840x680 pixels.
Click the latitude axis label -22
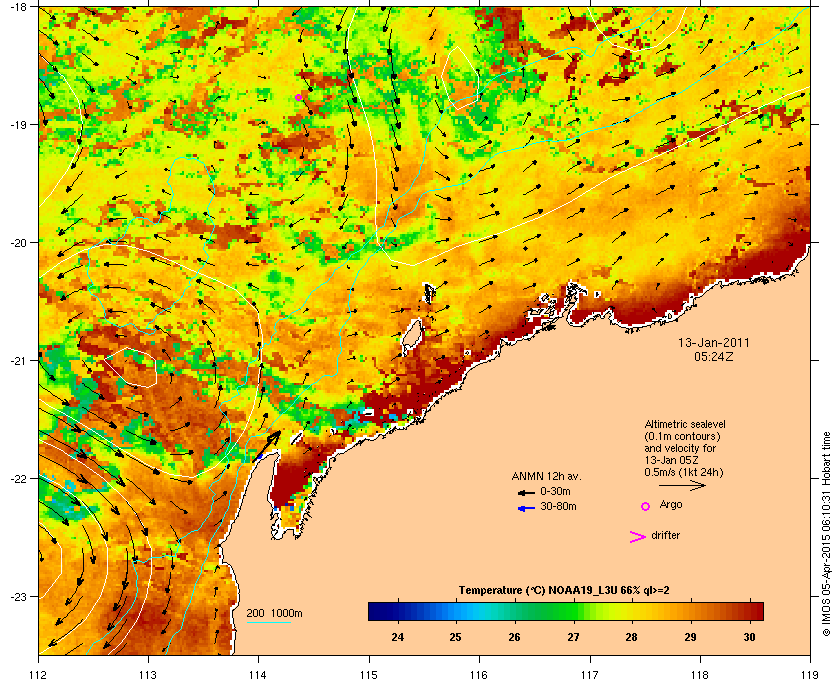[x=19, y=479]
